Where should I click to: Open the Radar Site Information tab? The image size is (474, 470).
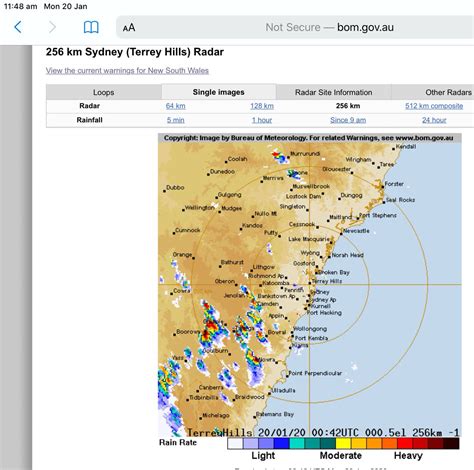click(333, 92)
